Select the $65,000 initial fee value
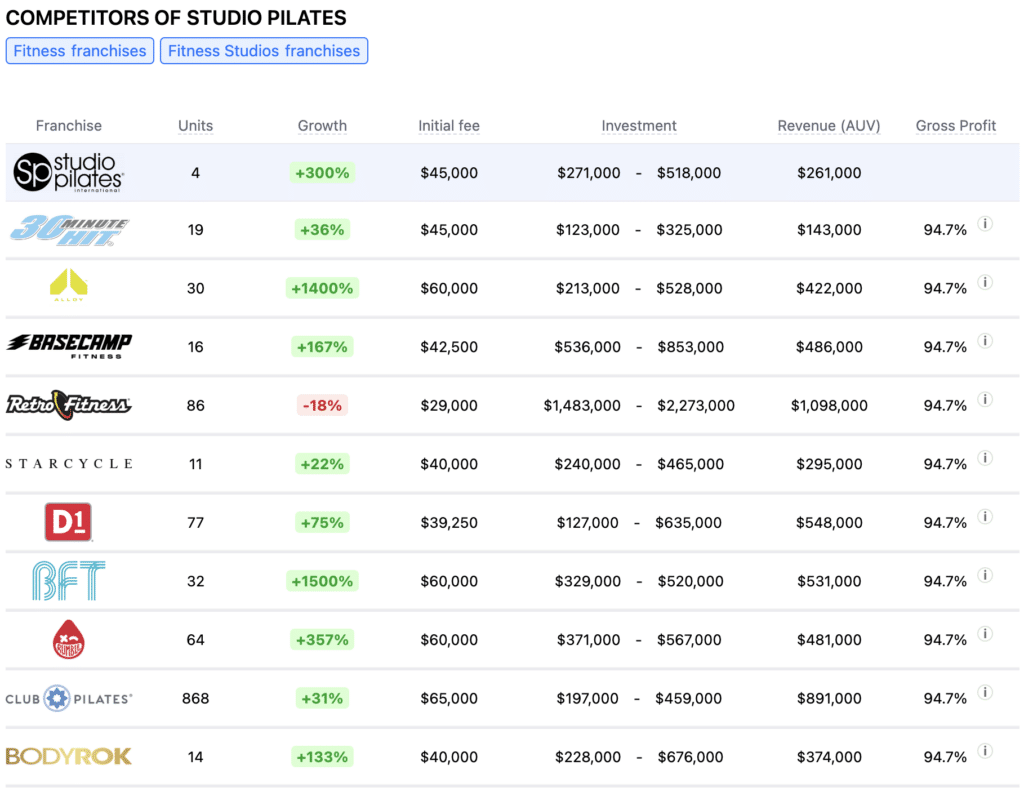The height and width of the screenshot is (801, 1024). [x=449, y=699]
